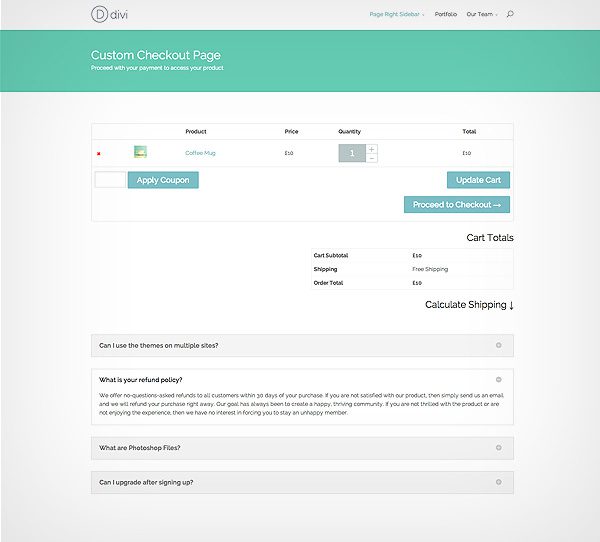Screen dimensions: 600x542
Task: Click the coupon code input field
Action: click(110, 180)
